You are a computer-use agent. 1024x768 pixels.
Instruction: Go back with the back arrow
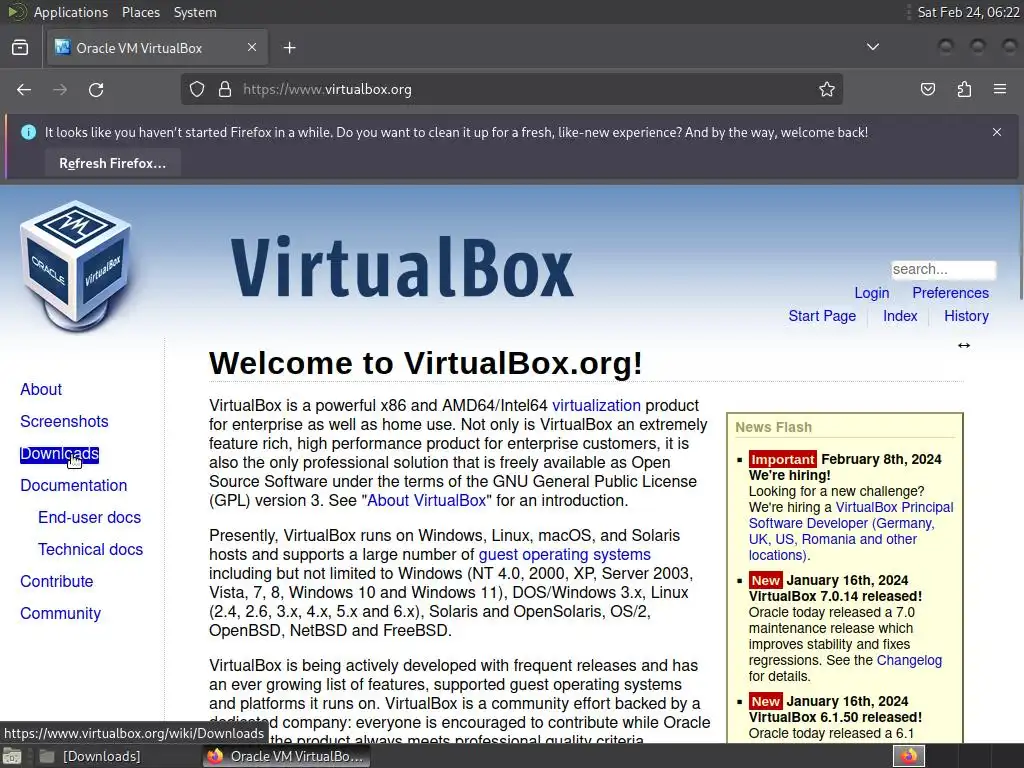(24, 89)
